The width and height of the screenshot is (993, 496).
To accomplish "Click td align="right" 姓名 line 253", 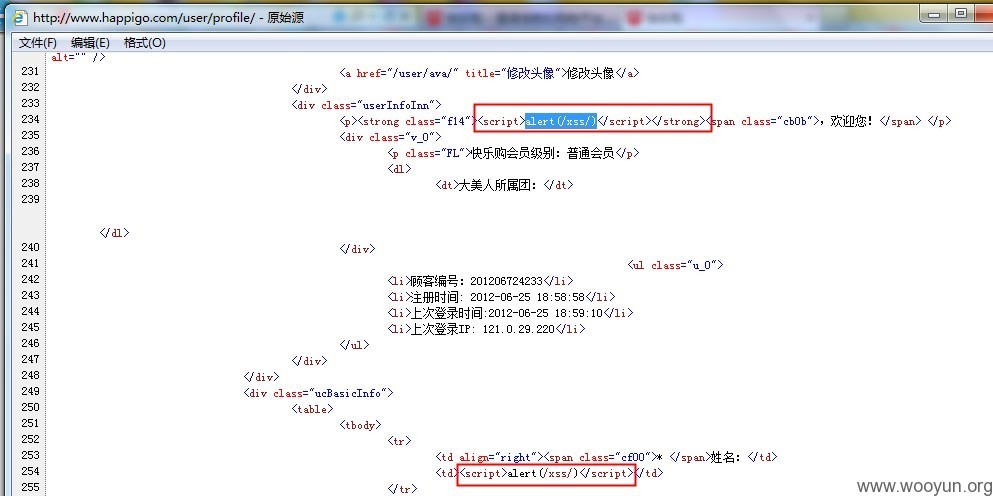I will tap(606, 457).
